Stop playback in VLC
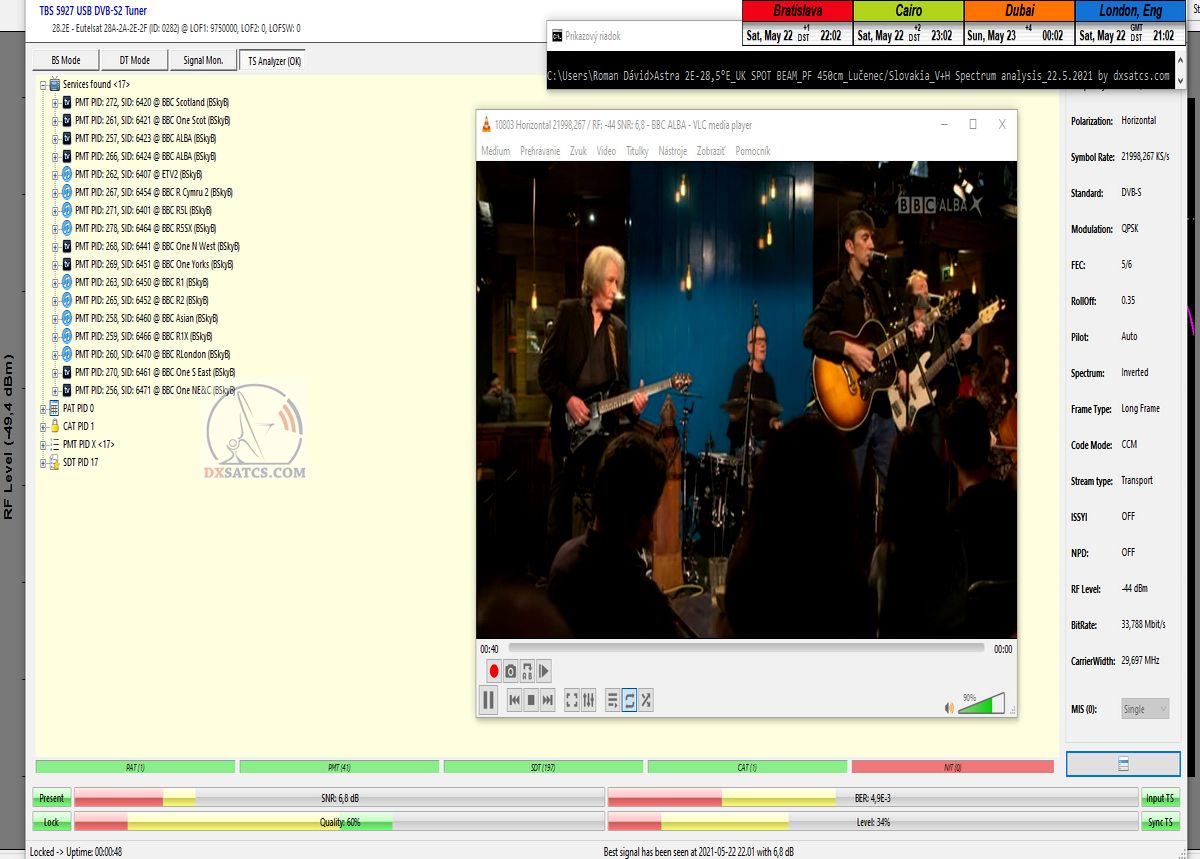Screen dimensions: 1200x859 (x=531, y=700)
